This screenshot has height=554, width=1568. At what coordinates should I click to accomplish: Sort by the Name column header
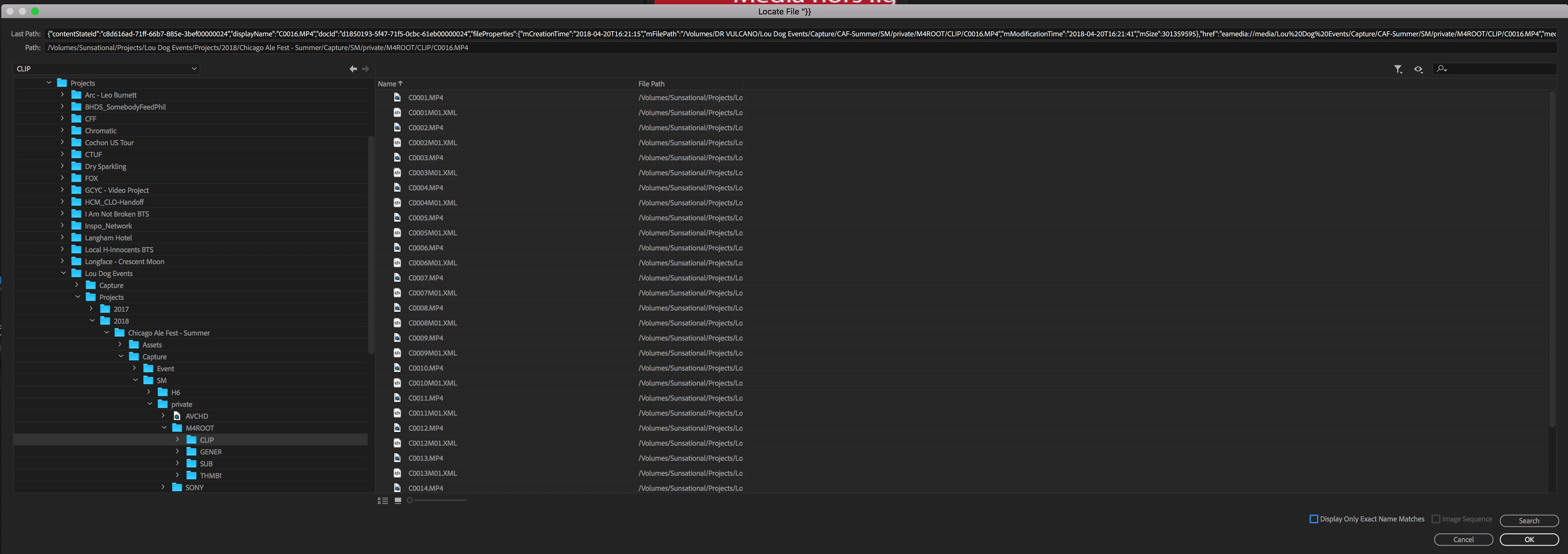point(387,84)
